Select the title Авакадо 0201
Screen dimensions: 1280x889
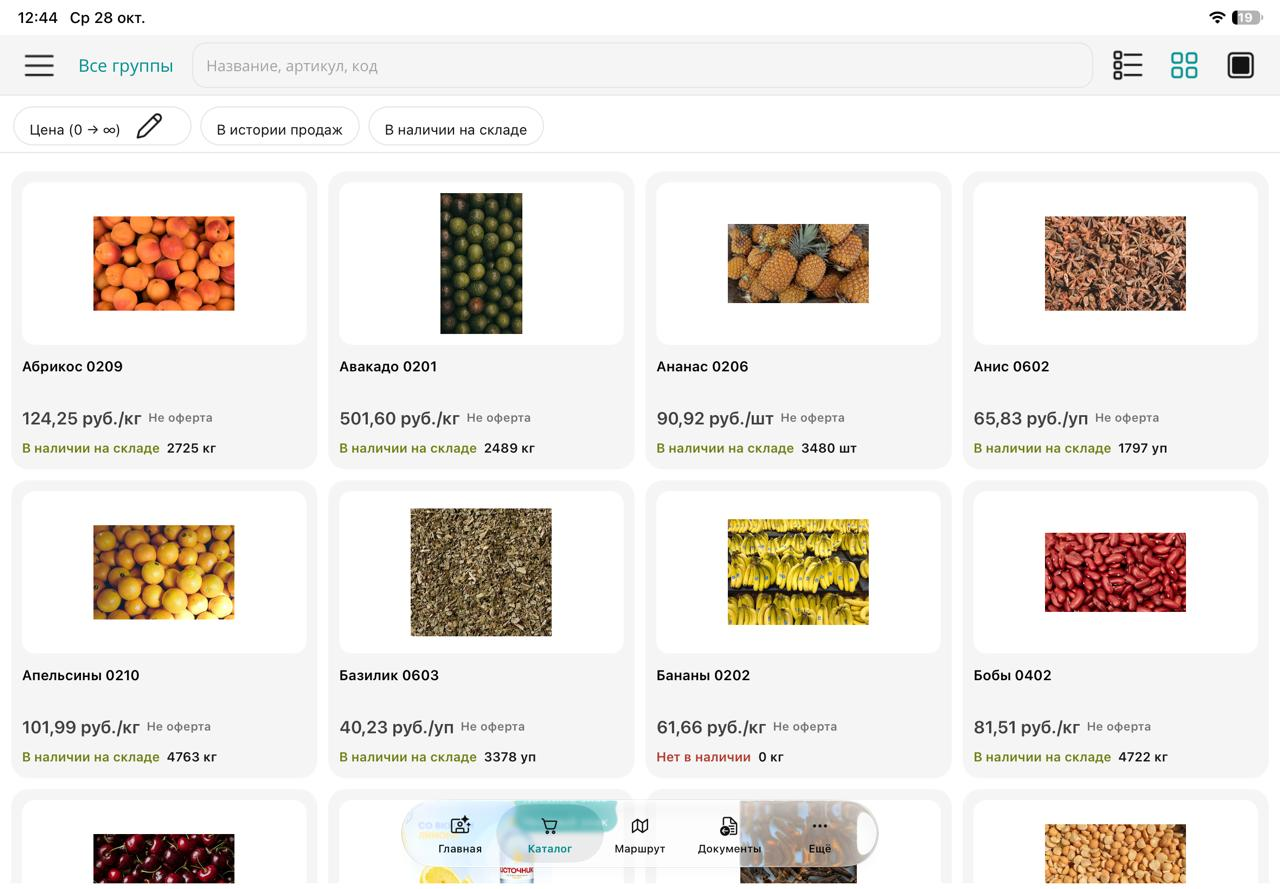point(388,366)
